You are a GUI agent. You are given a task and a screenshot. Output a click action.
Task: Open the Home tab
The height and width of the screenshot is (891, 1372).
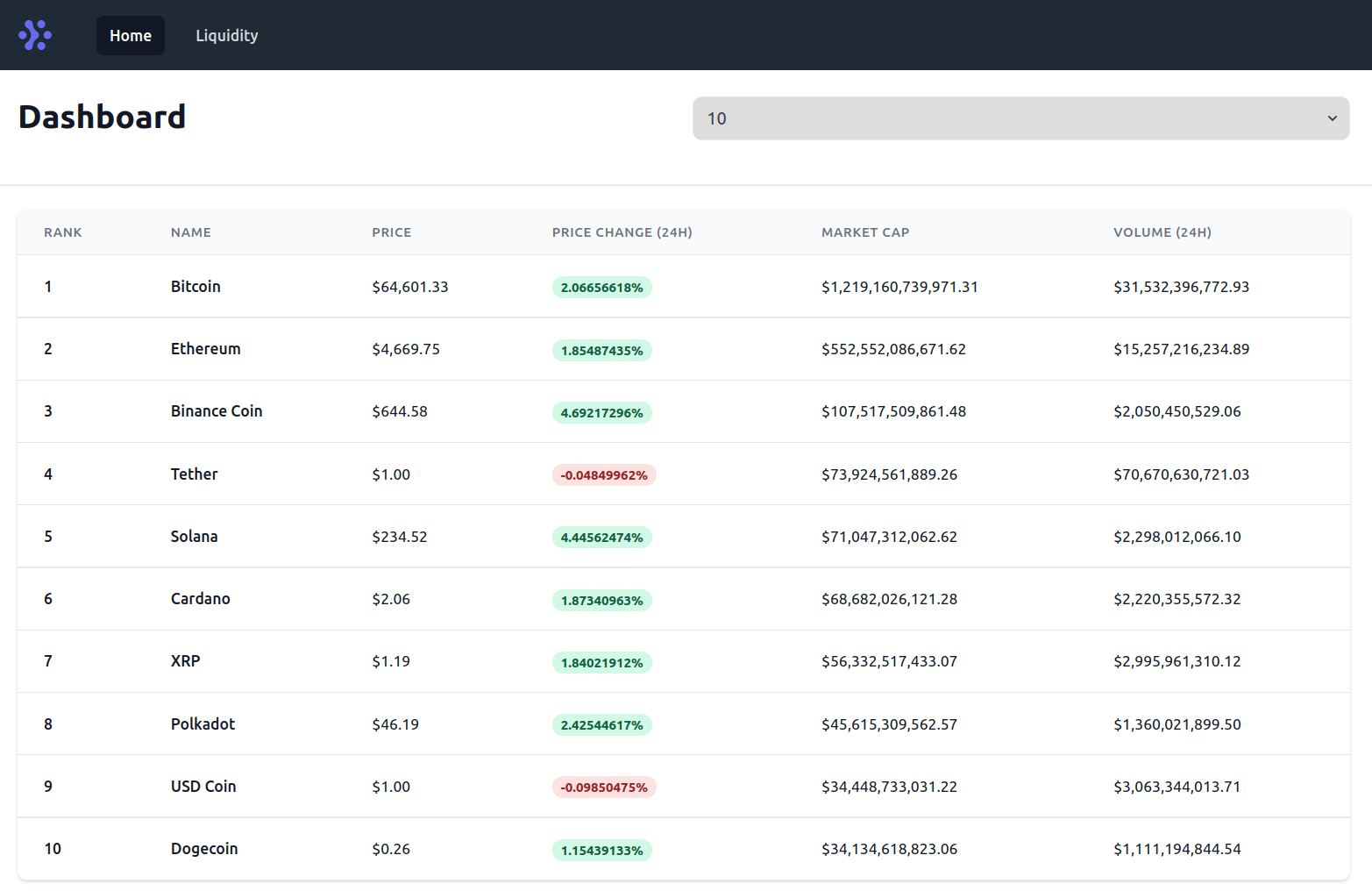(131, 35)
